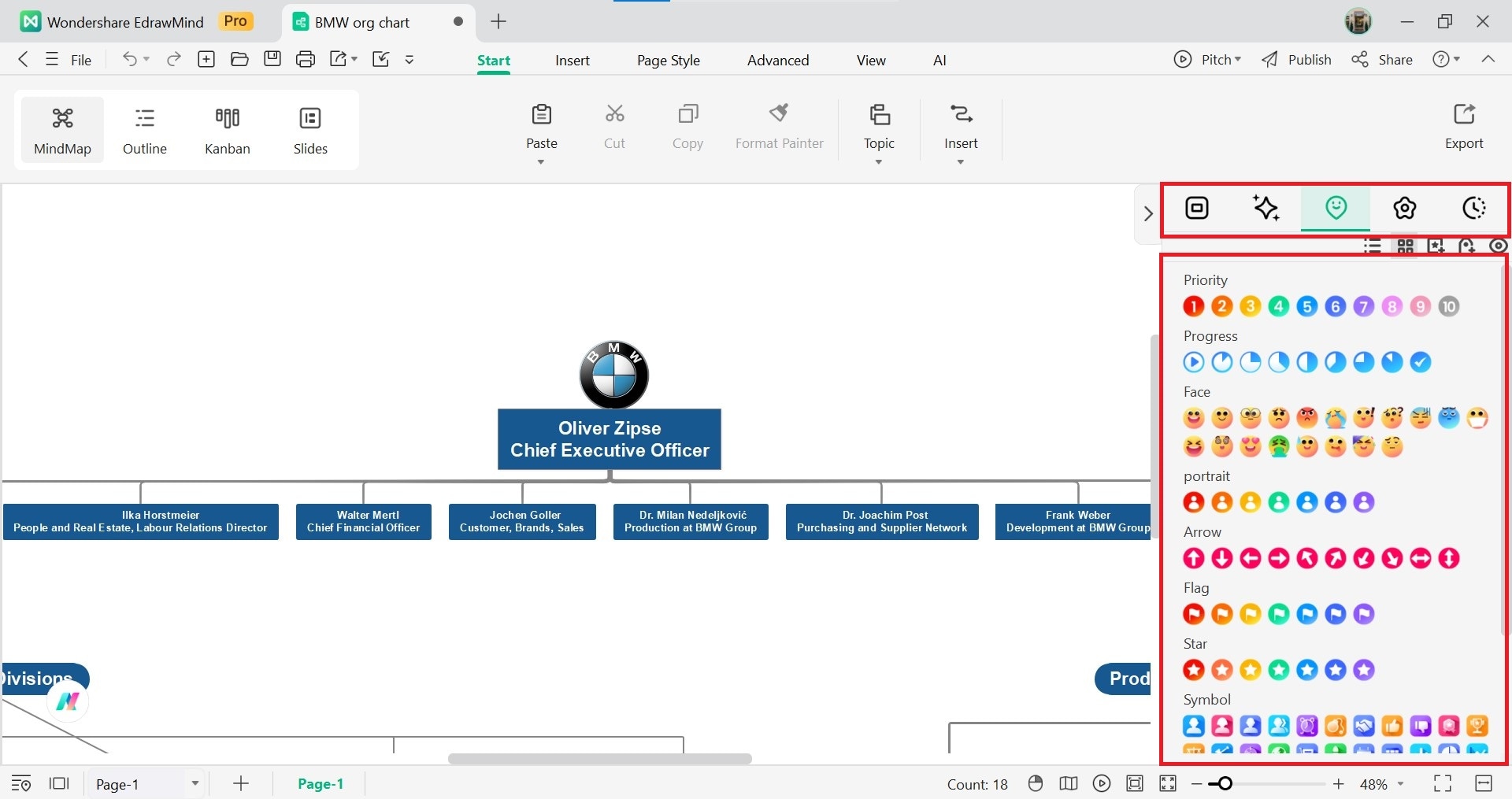Open the View ribbon tab
The height and width of the screenshot is (799, 1512).
click(x=871, y=61)
